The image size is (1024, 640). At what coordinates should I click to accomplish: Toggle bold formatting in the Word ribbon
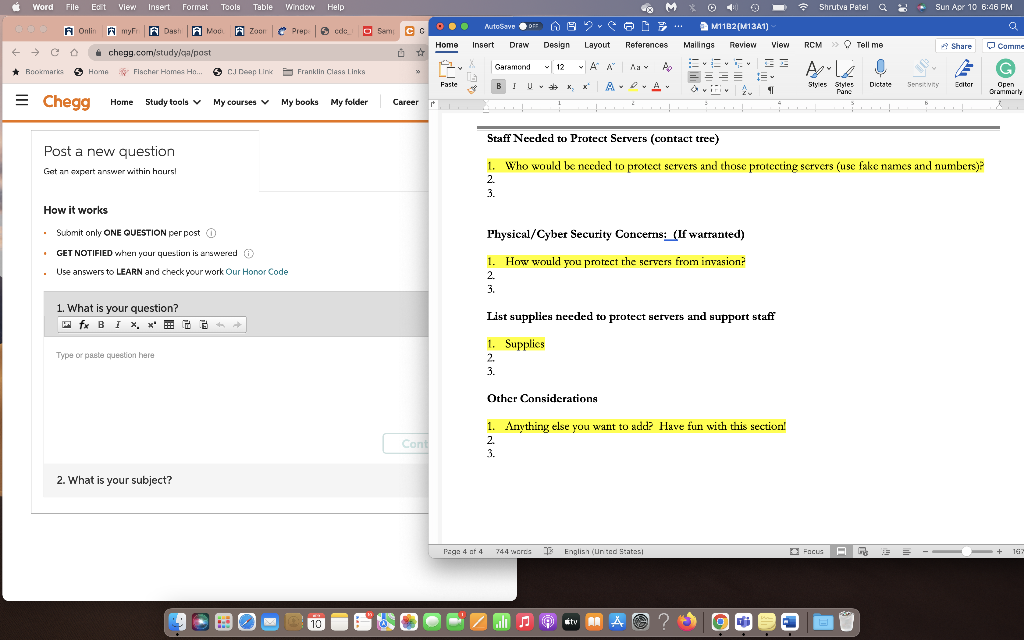[498, 86]
